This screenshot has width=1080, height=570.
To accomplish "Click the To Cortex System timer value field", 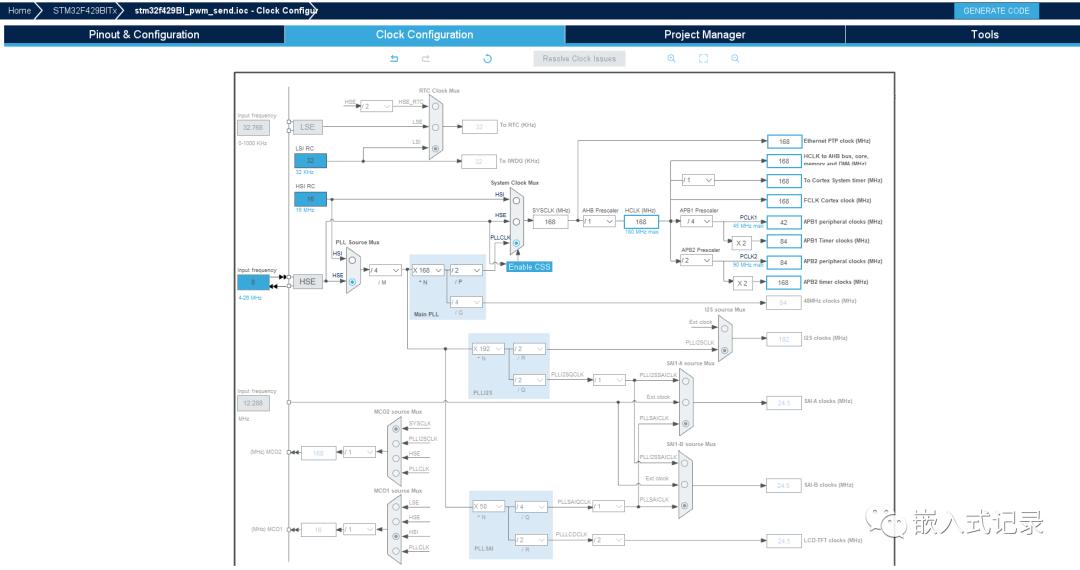I will point(784,181).
